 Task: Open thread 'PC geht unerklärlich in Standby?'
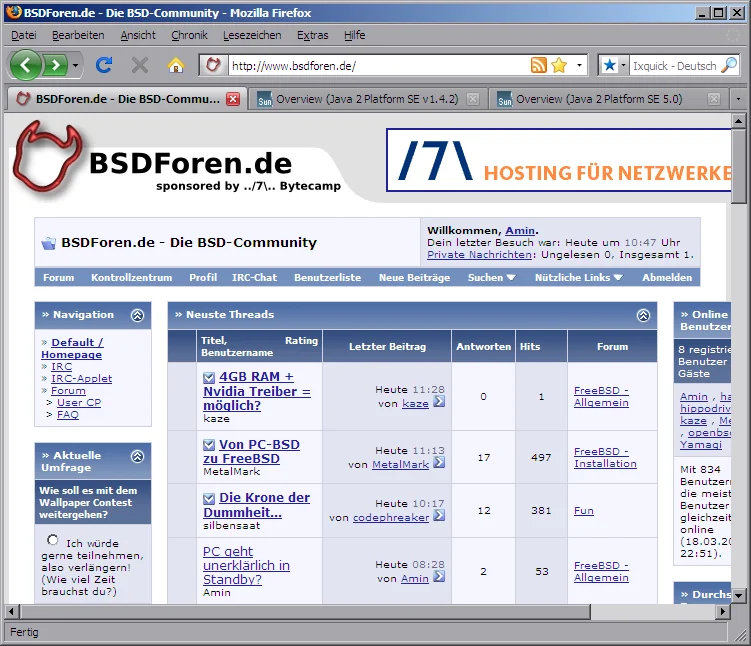point(246,566)
